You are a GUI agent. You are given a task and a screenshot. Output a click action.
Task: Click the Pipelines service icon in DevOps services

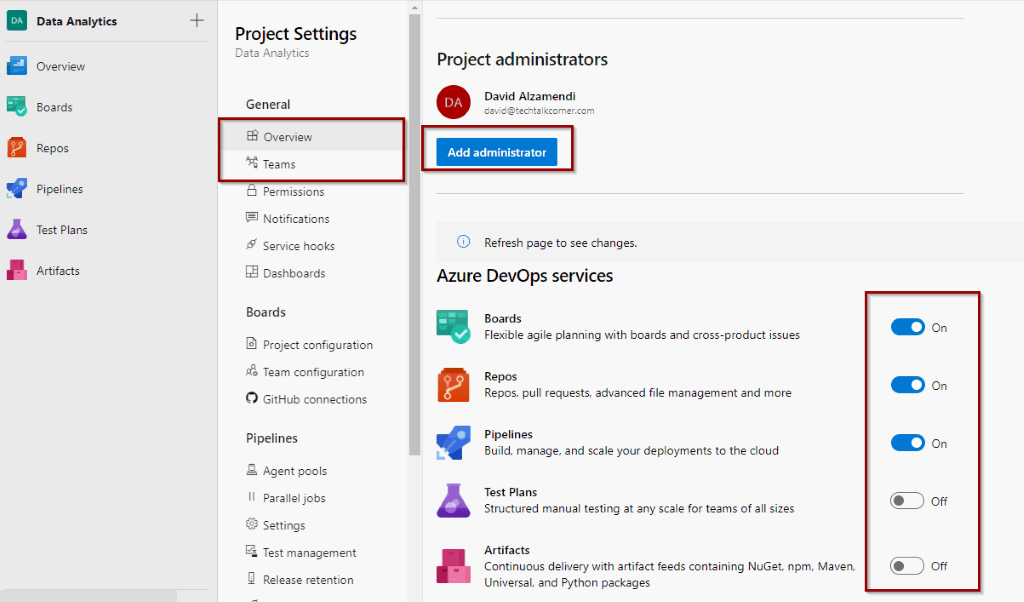pos(453,443)
